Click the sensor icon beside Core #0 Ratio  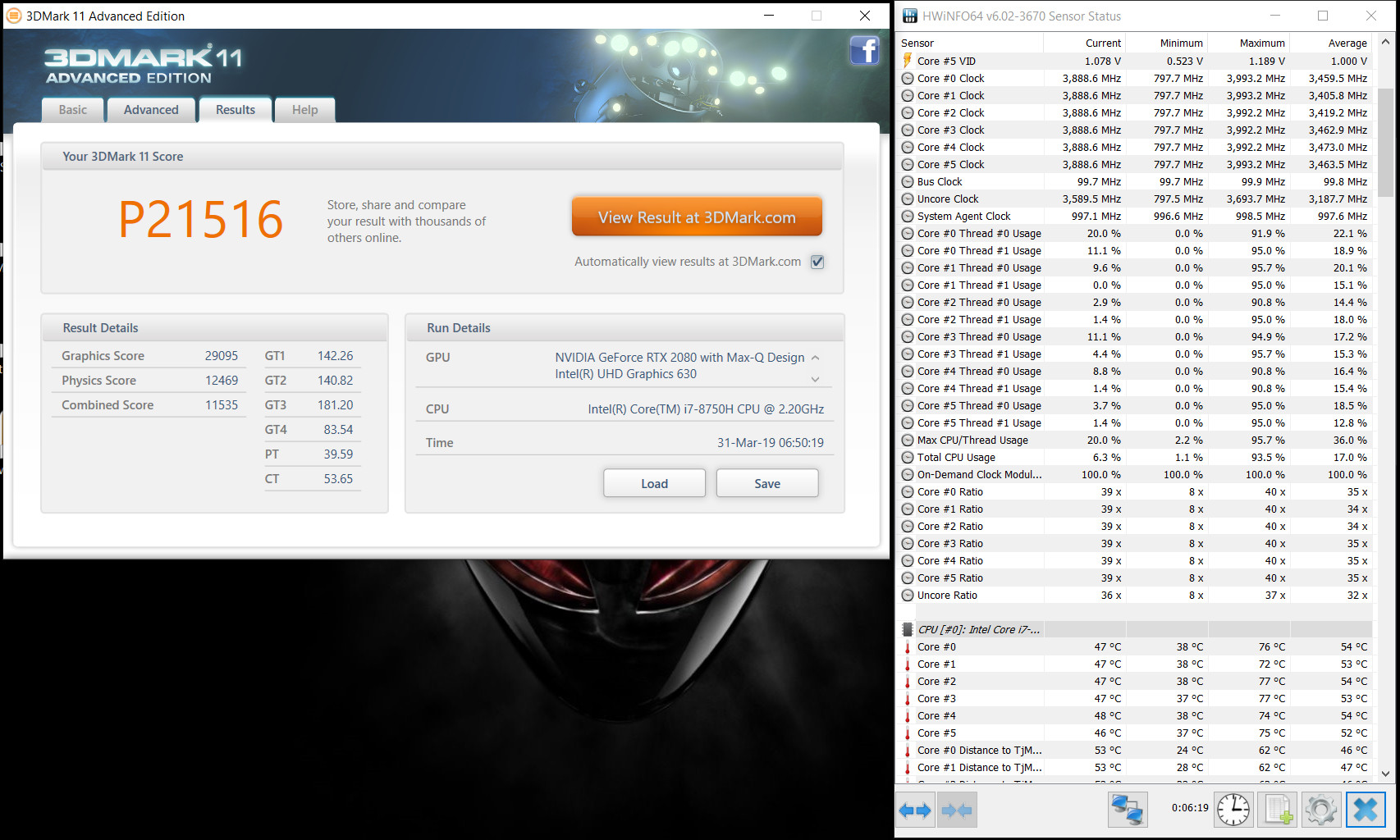pos(908,491)
